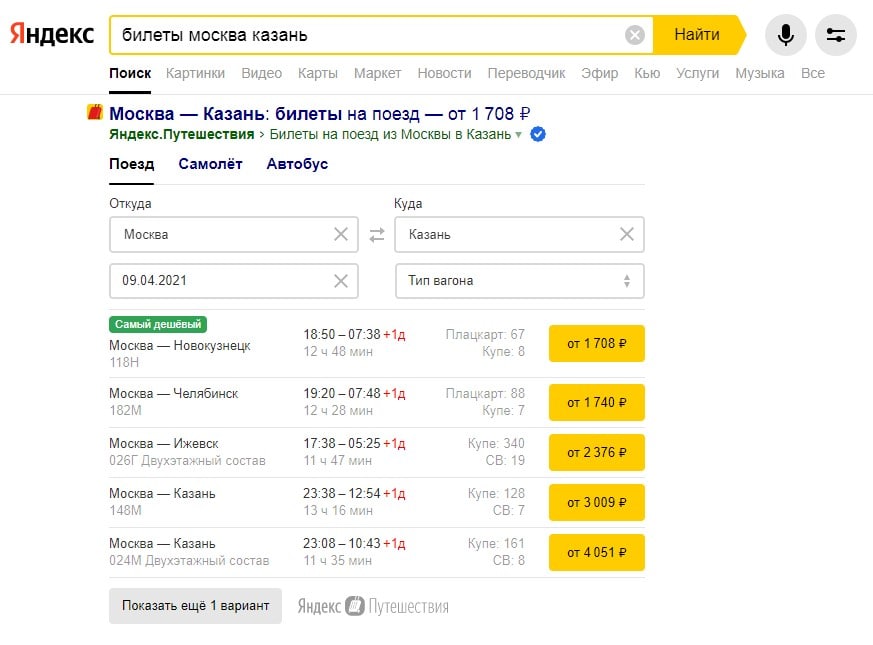The height and width of the screenshot is (645, 873).
Task: Buy ticket from 1 740 ₽
Action: 596,402
